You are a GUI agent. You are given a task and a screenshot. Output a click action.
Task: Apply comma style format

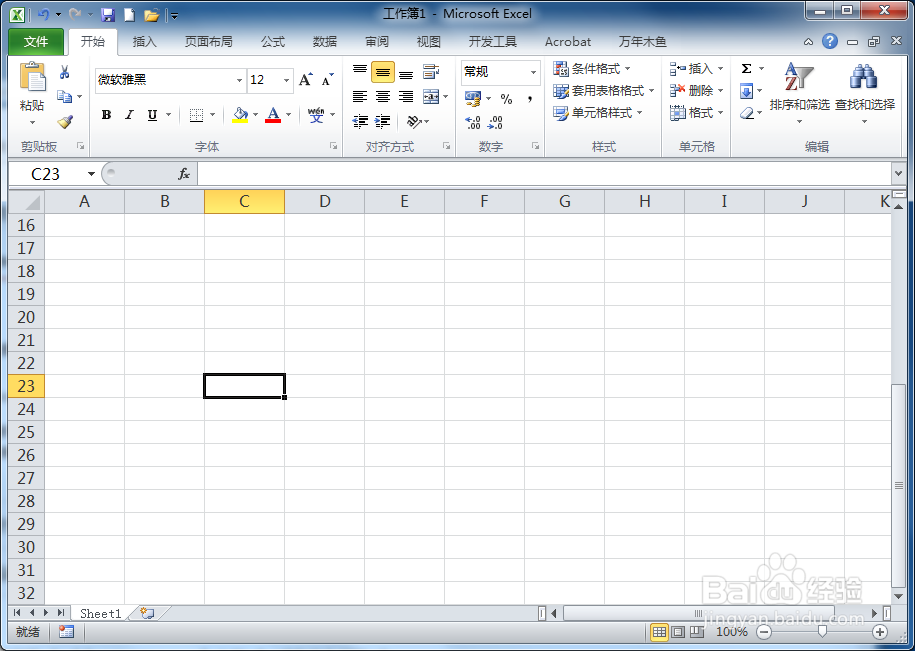pyautogui.click(x=529, y=99)
